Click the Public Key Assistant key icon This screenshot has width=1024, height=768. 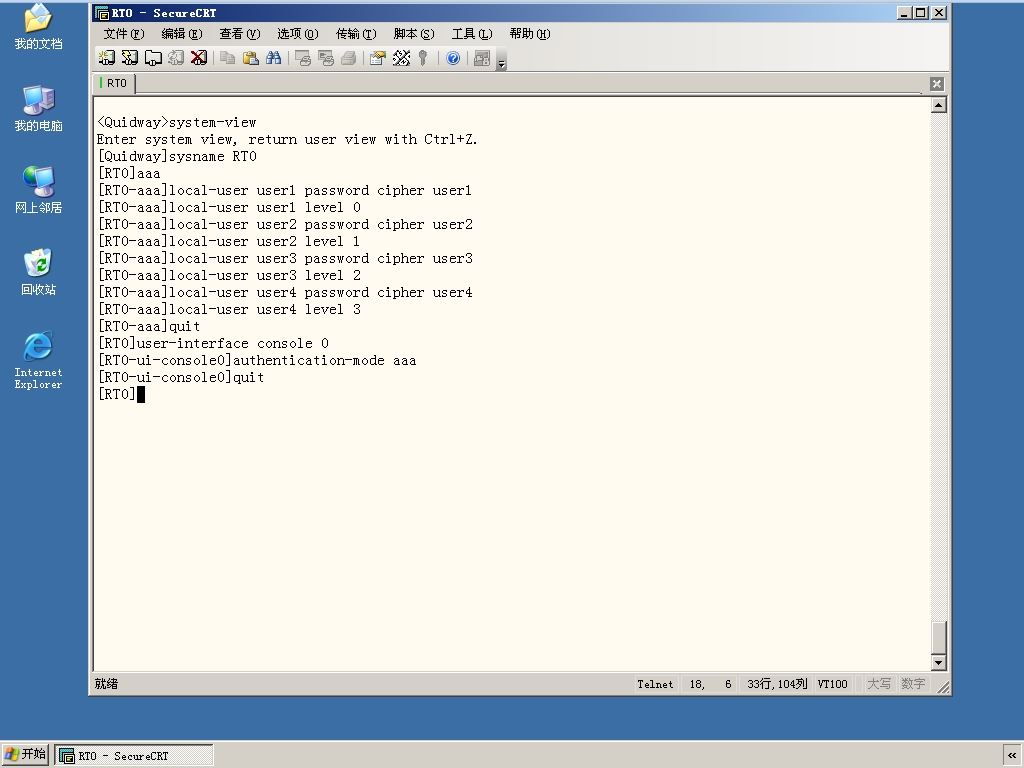point(423,58)
